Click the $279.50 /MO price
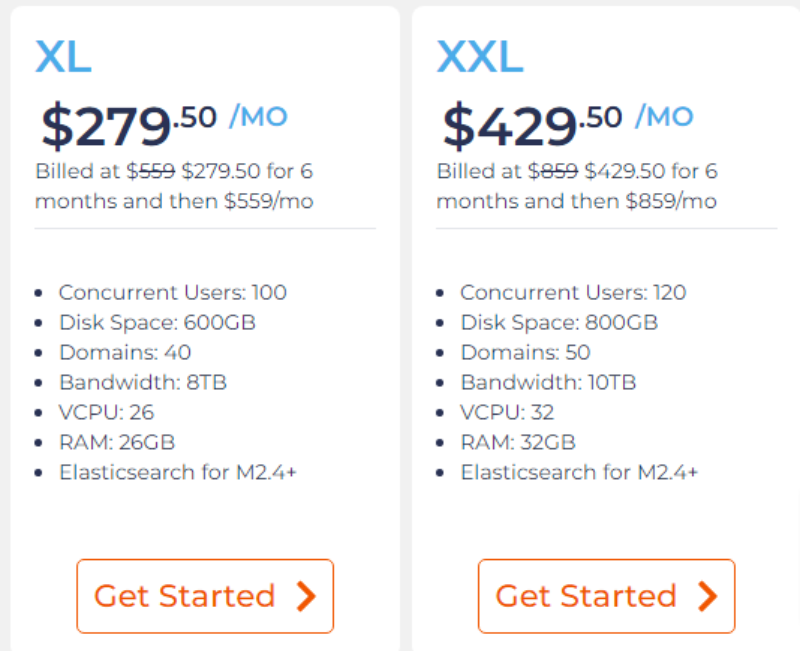This screenshot has width=800, height=651. coord(164,124)
